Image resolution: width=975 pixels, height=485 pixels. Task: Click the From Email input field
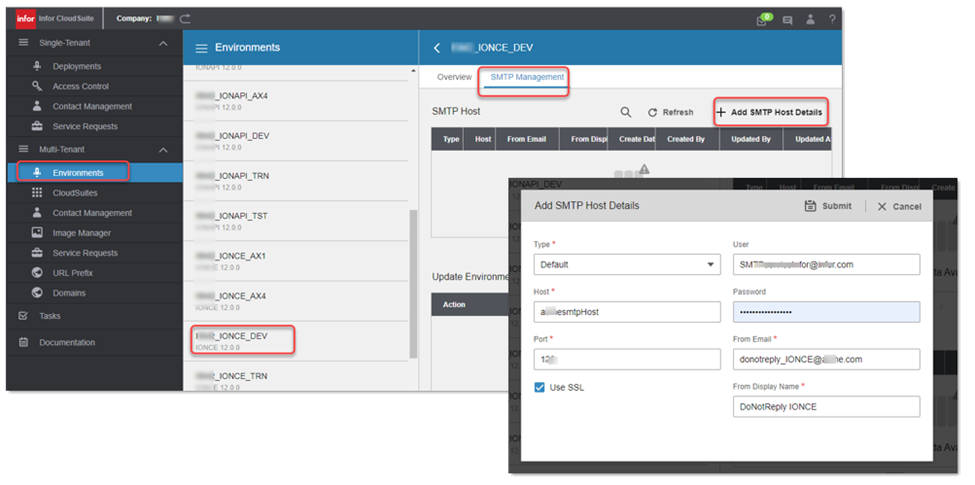pyautogui.click(x=826, y=359)
